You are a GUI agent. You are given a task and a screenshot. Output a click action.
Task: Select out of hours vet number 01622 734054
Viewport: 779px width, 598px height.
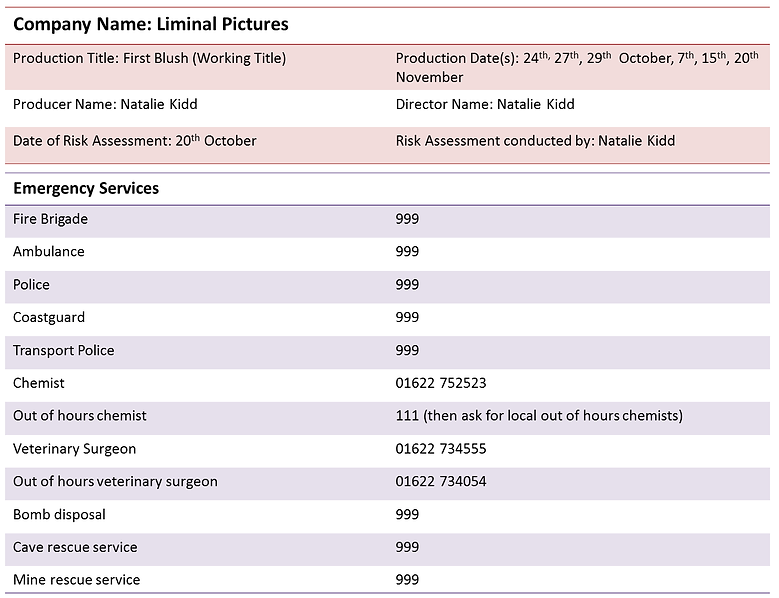pos(441,482)
